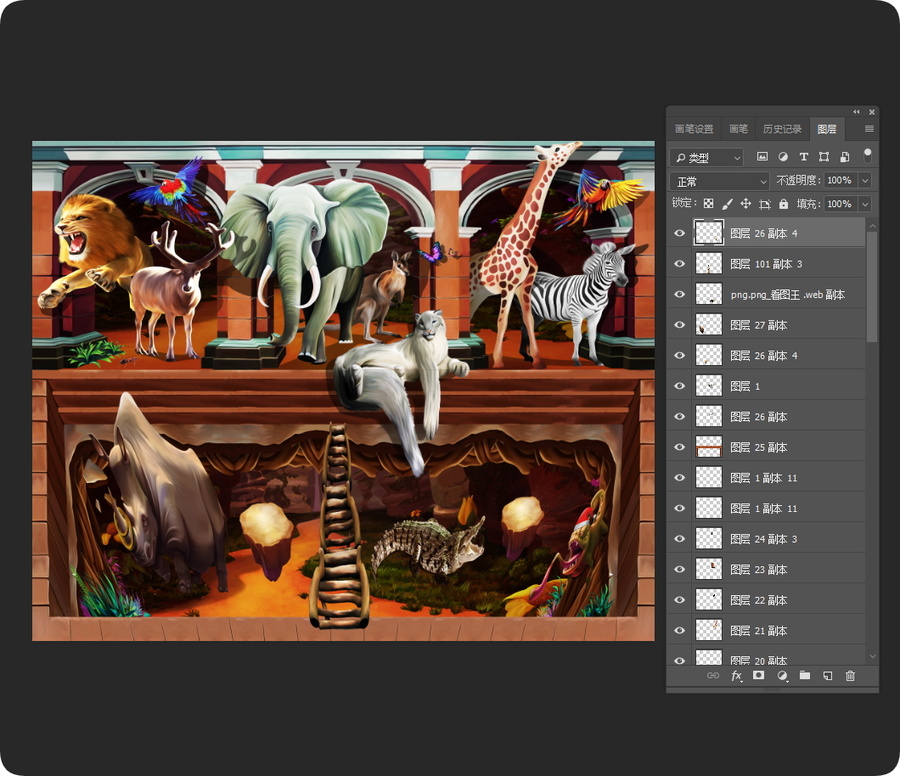Create a new layer group folder
Viewport: 900px width, 776px height.
(805, 676)
